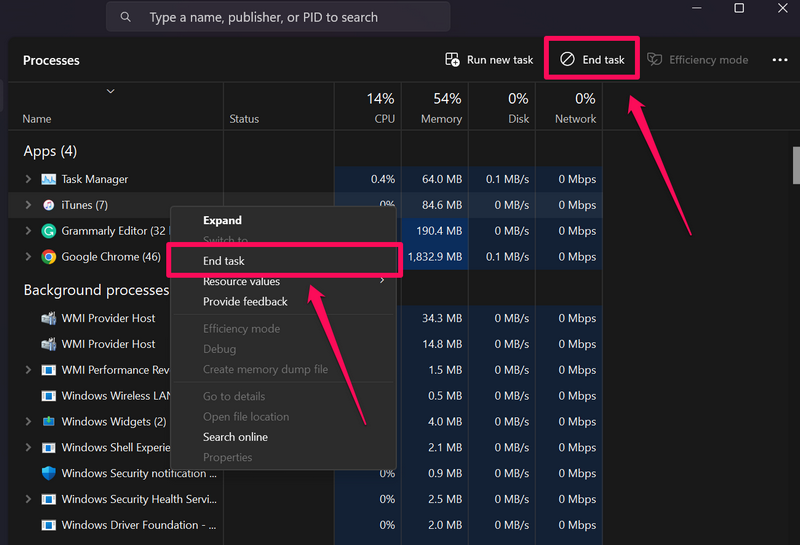The image size is (800, 545).
Task: Click the Windows Security notification shield icon
Action: [x=48, y=473]
